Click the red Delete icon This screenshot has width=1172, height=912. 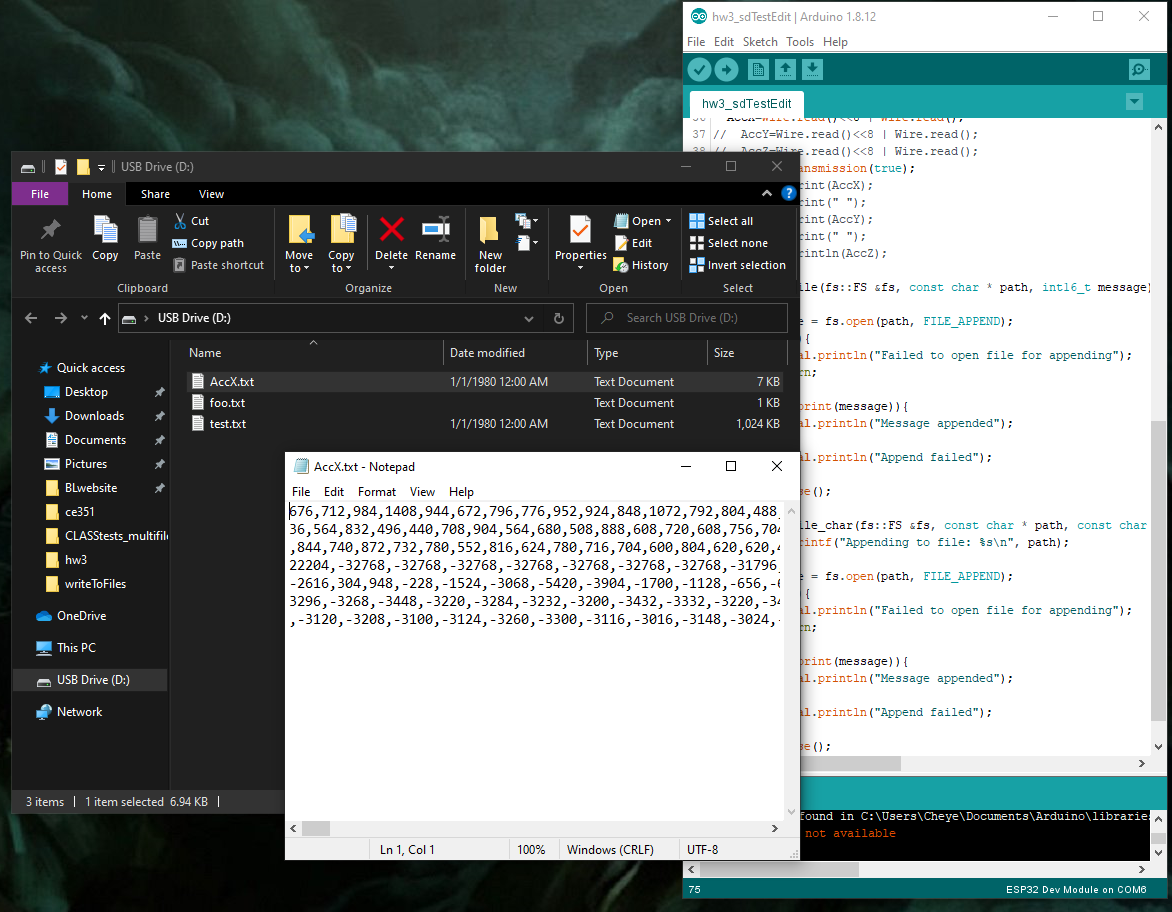[x=391, y=231]
